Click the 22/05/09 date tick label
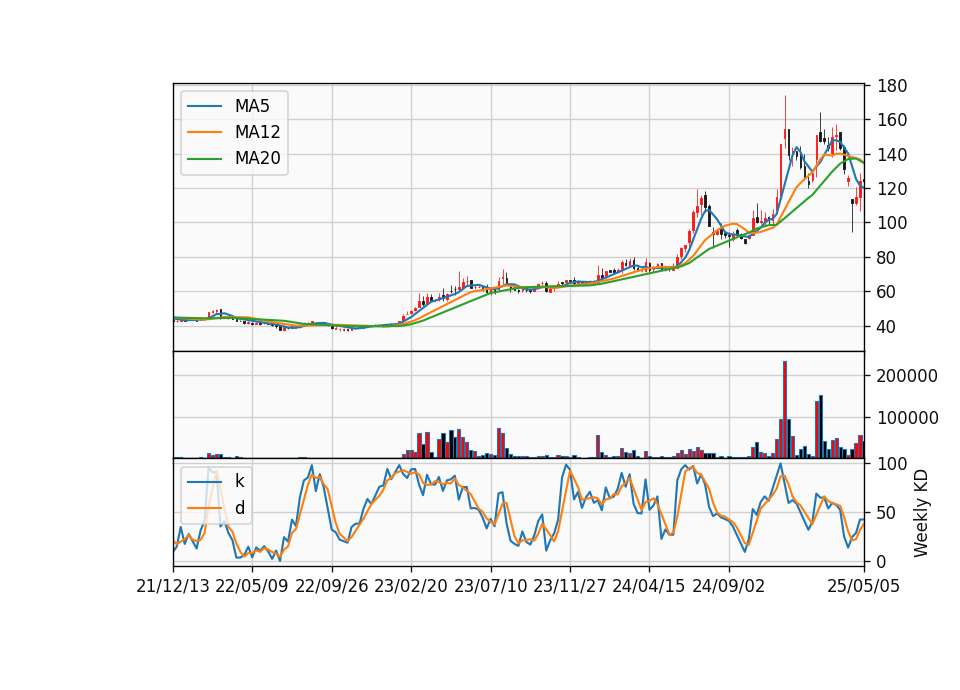Viewport: 960px width, 690px height. 252,586
